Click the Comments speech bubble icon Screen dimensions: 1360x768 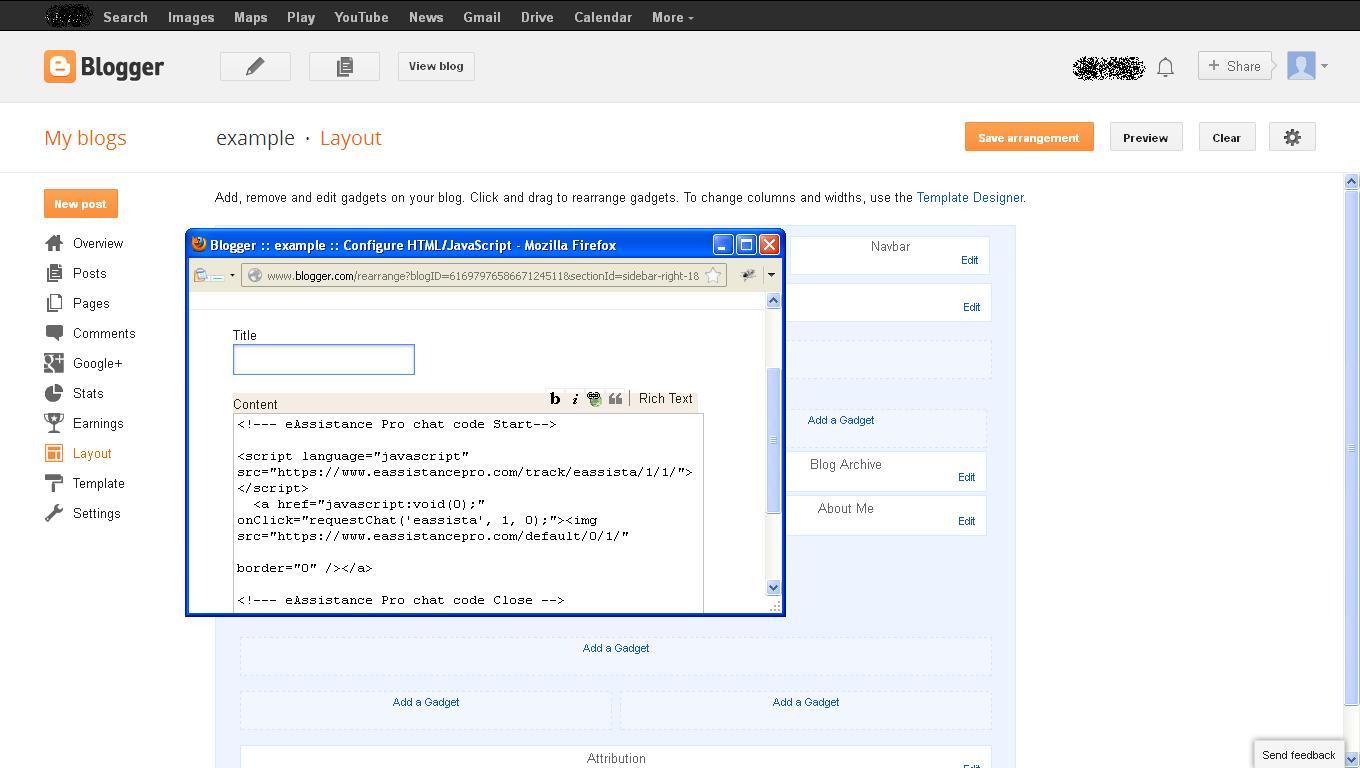point(54,333)
